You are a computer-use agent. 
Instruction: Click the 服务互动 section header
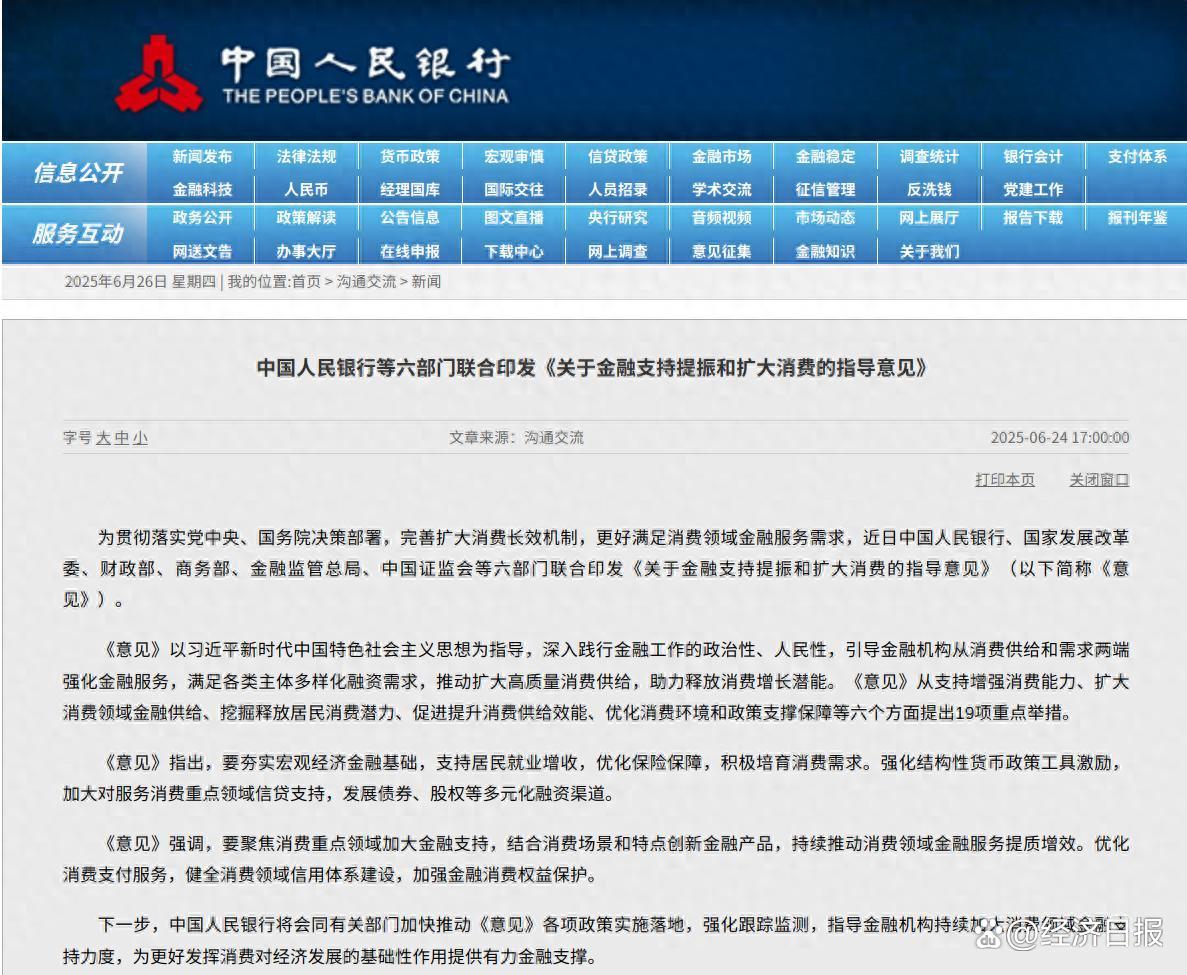[77, 234]
